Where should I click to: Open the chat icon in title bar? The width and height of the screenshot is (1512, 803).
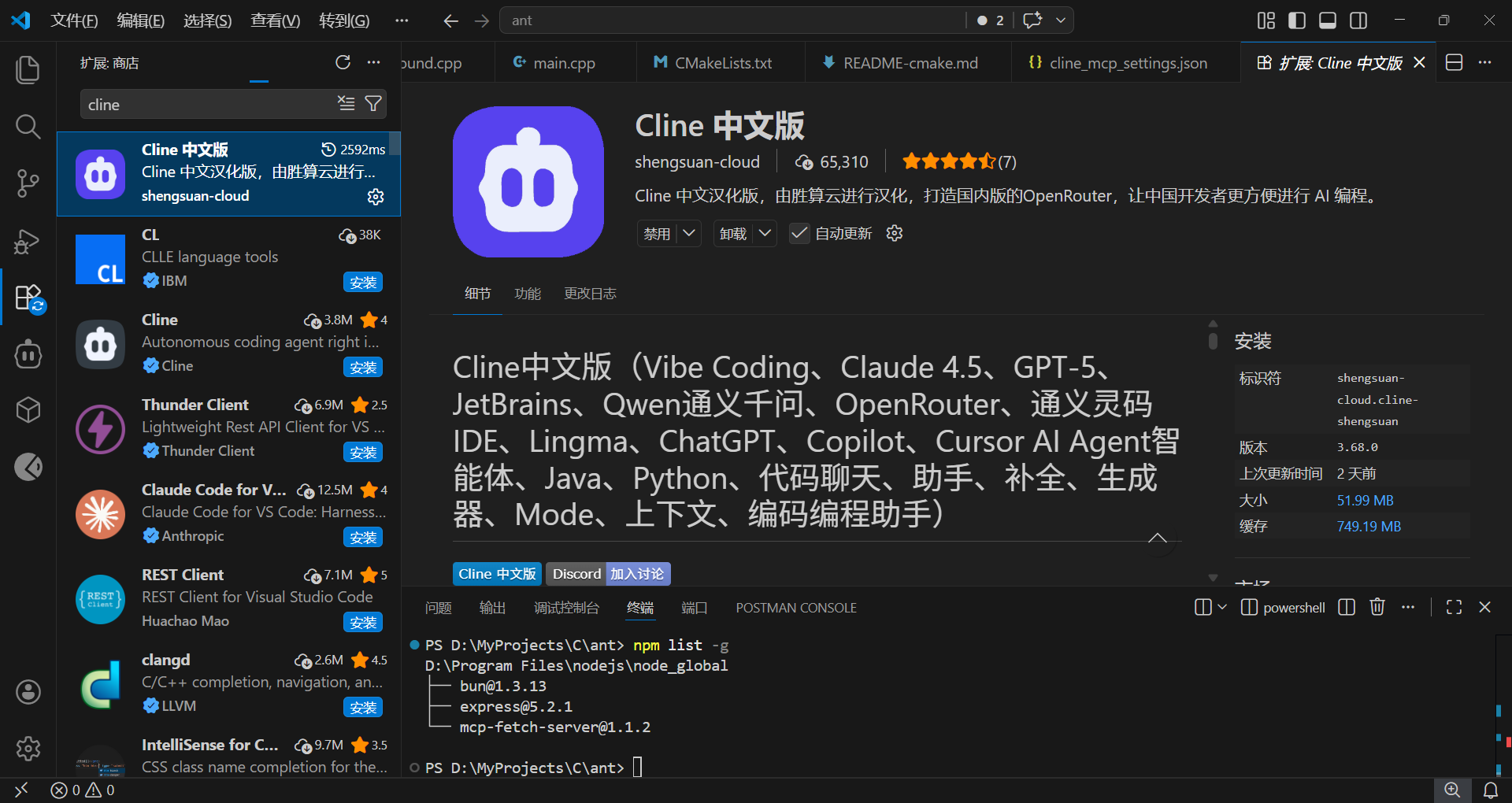1032,20
